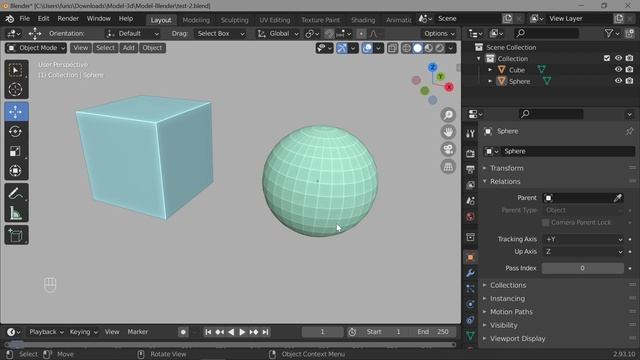Switch perspective/orthographic grid icon
The width and height of the screenshot is (640, 360).
click(x=448, y=166)
